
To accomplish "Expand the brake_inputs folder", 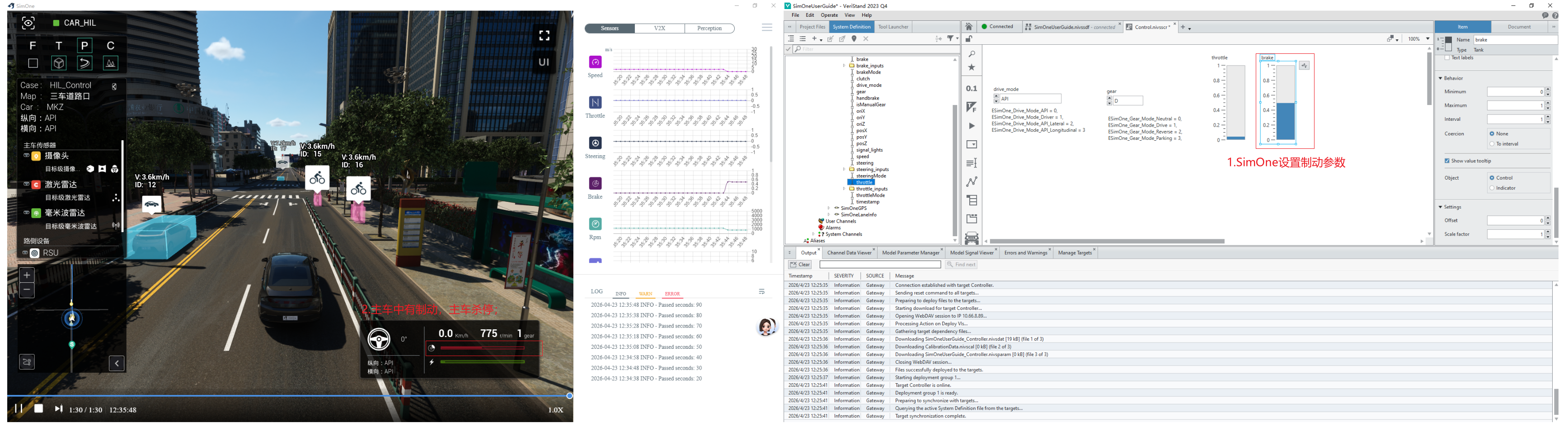I will 844,66.
